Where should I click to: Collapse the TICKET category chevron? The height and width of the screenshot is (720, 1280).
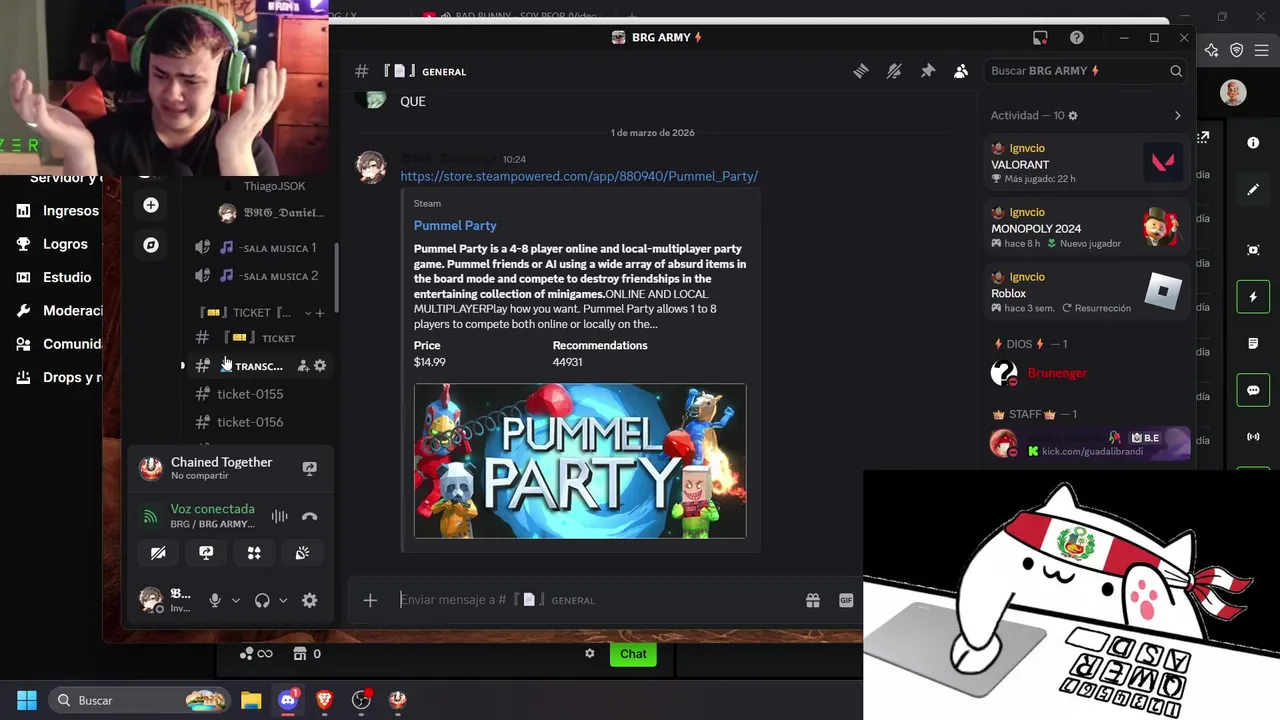coord(308,313)
